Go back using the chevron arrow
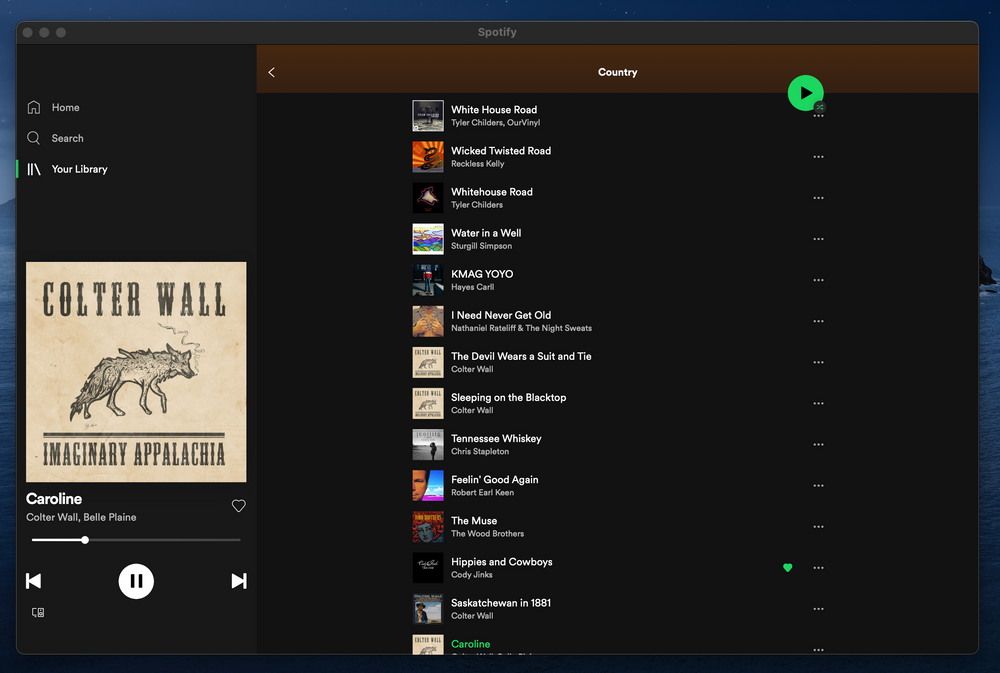Viewport: 1000px width, 673px height. pos(272,72)
